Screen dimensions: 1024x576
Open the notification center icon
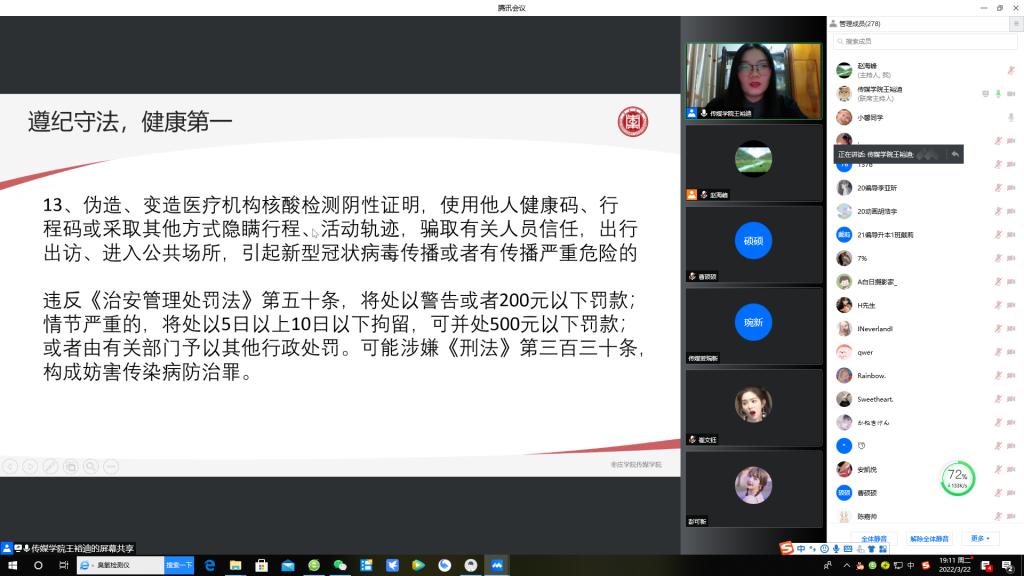click(x=1008, y=566)
